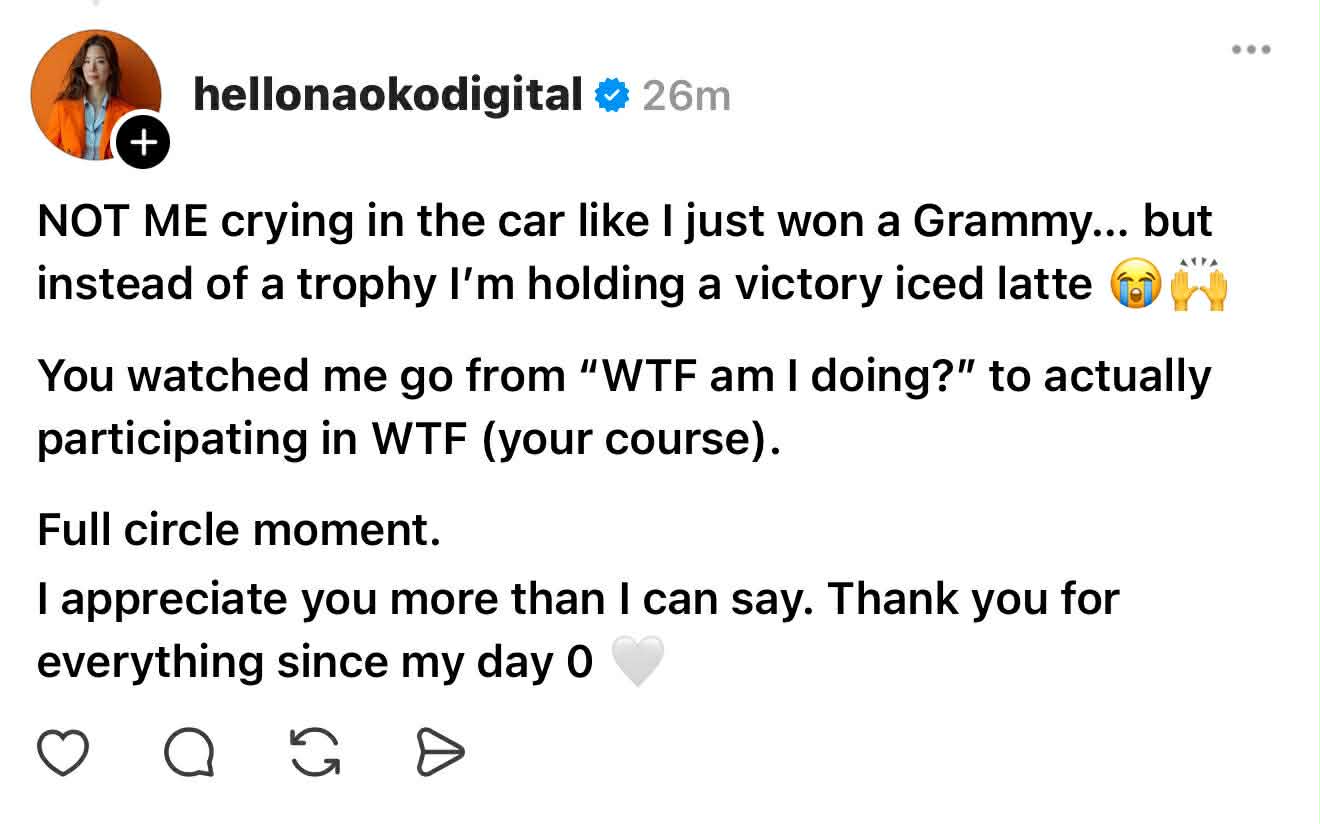Click the "everything since my day 0" line
The width and height of the screenshot is (1320, 824).
click(315, 662)
